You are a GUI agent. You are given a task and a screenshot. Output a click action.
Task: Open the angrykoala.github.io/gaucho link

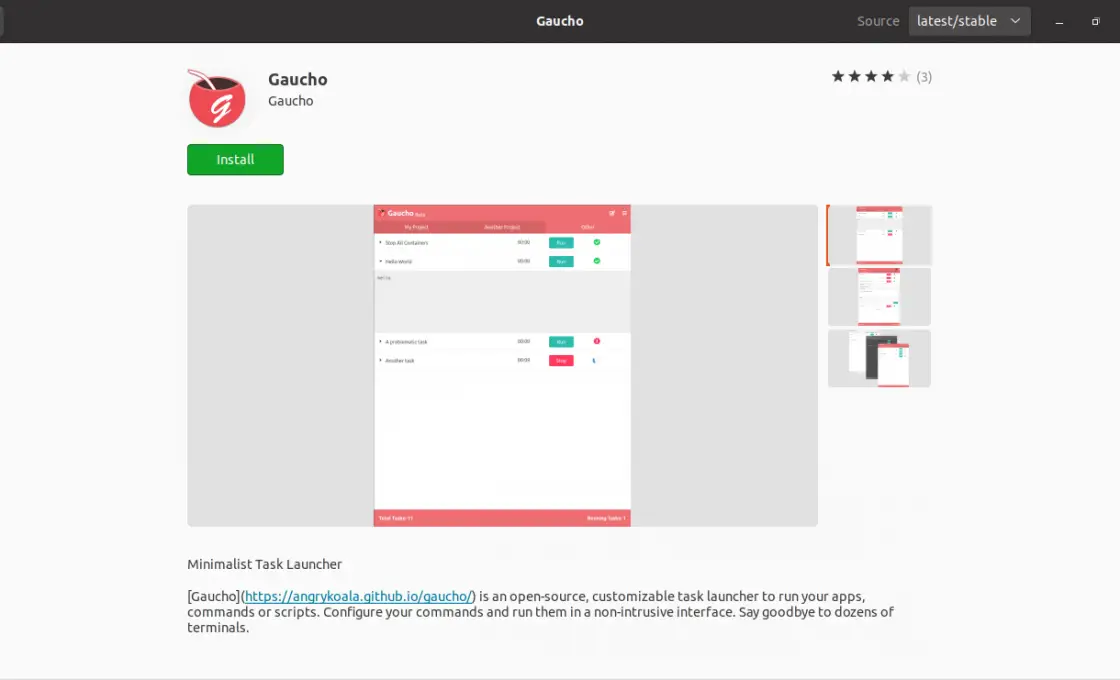[358, 596]
